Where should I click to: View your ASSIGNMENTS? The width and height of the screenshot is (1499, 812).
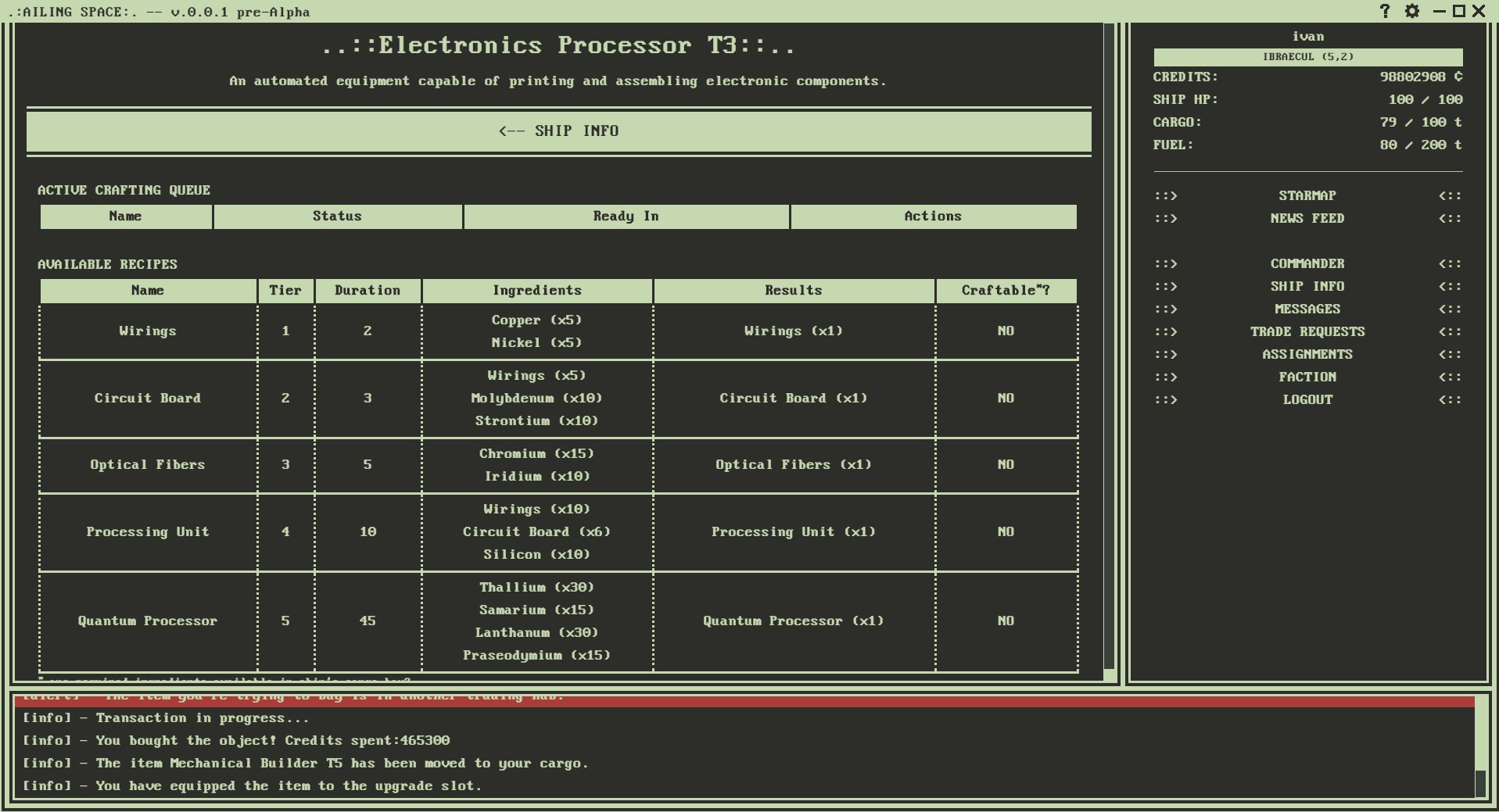pos(1307,354)
